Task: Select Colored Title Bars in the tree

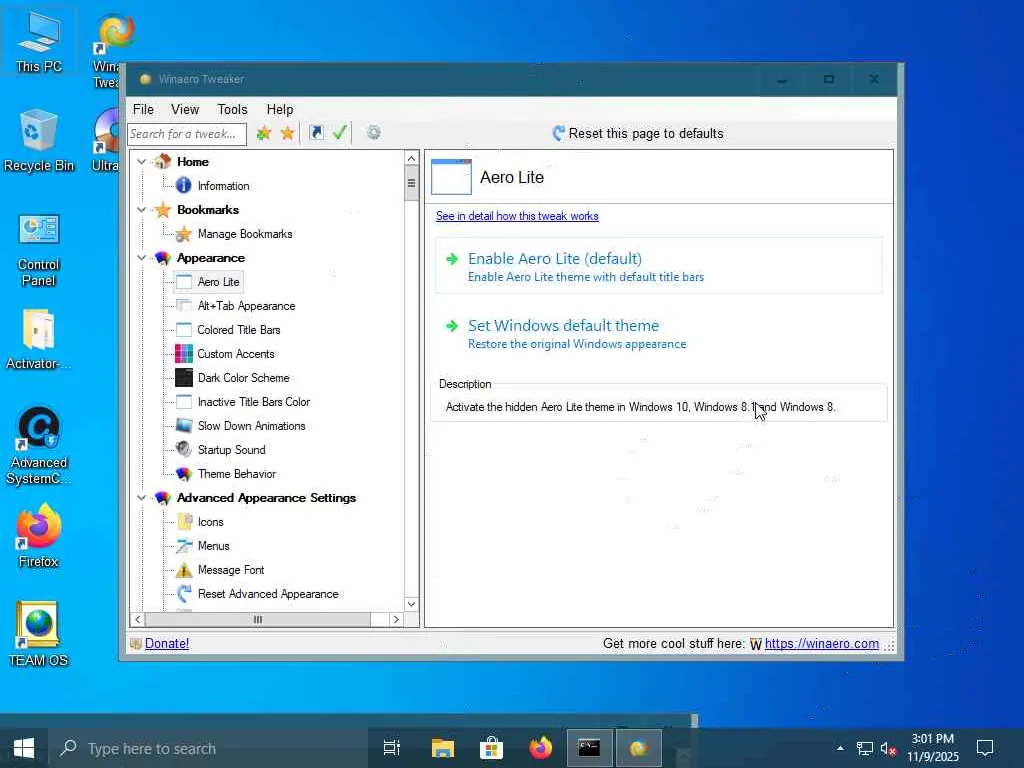Action: click(x=239, y=330)
